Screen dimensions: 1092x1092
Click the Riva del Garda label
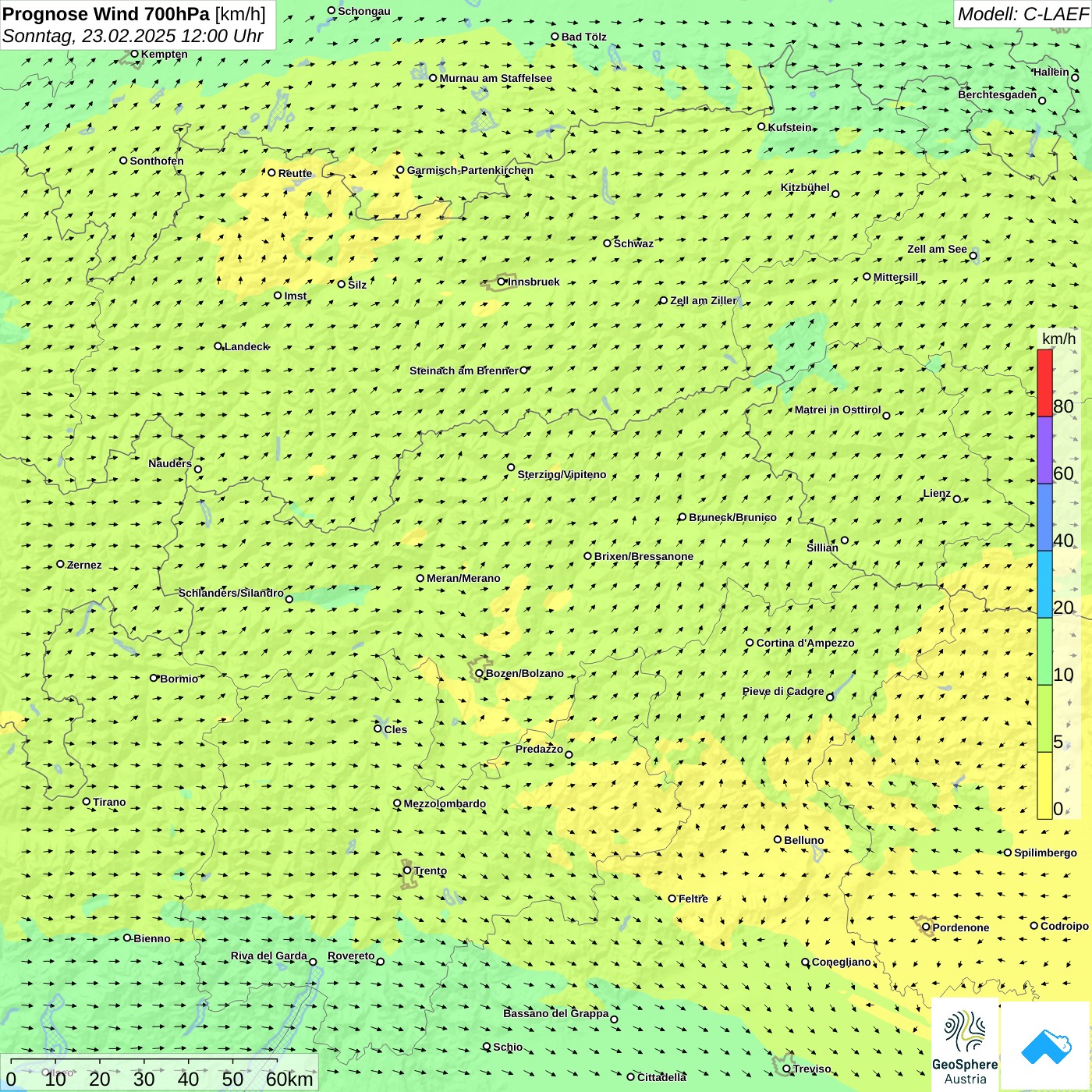(269, 956)
